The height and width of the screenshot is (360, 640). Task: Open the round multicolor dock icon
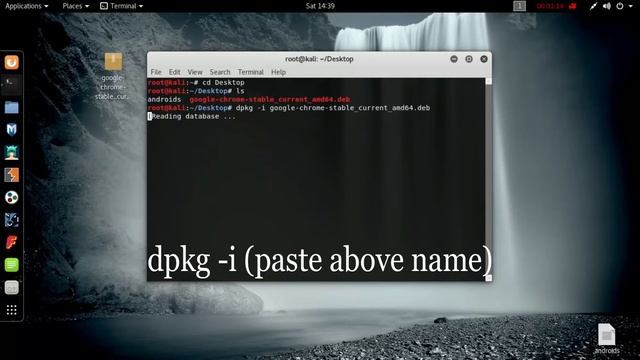[11, 198]
